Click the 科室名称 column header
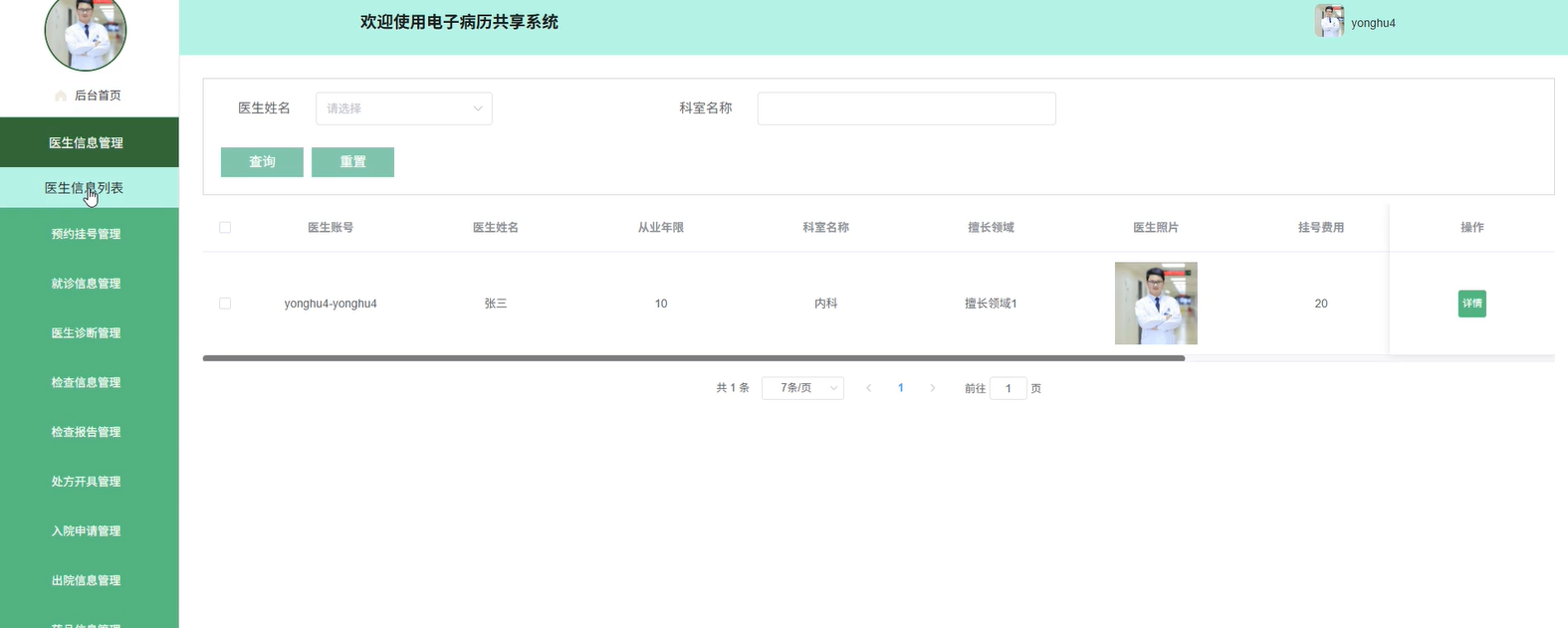1568x628 pixels. tap(826, 228)
